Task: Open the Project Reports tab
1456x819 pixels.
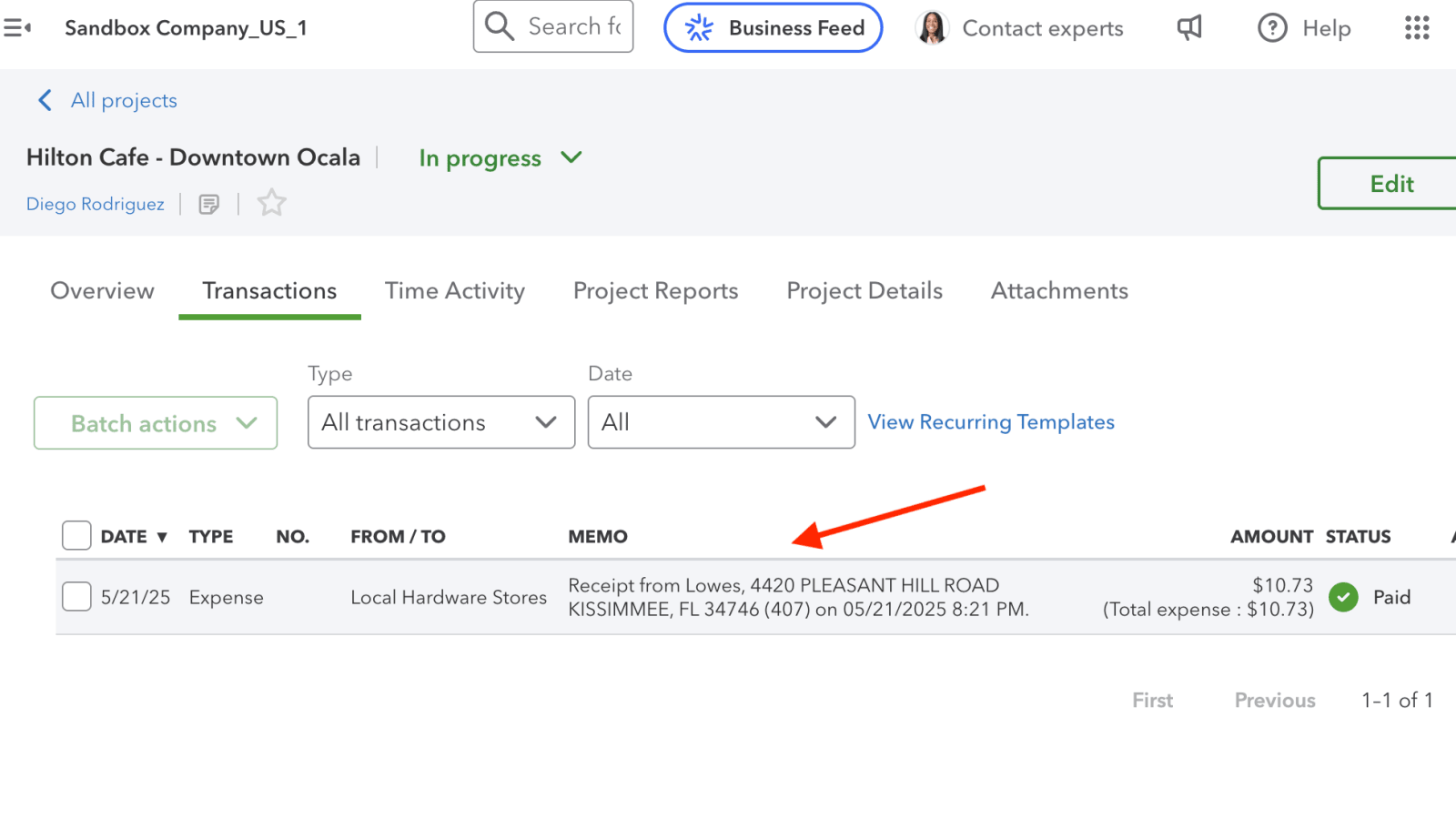Action: pyautogui.click(x=656, y=291)
